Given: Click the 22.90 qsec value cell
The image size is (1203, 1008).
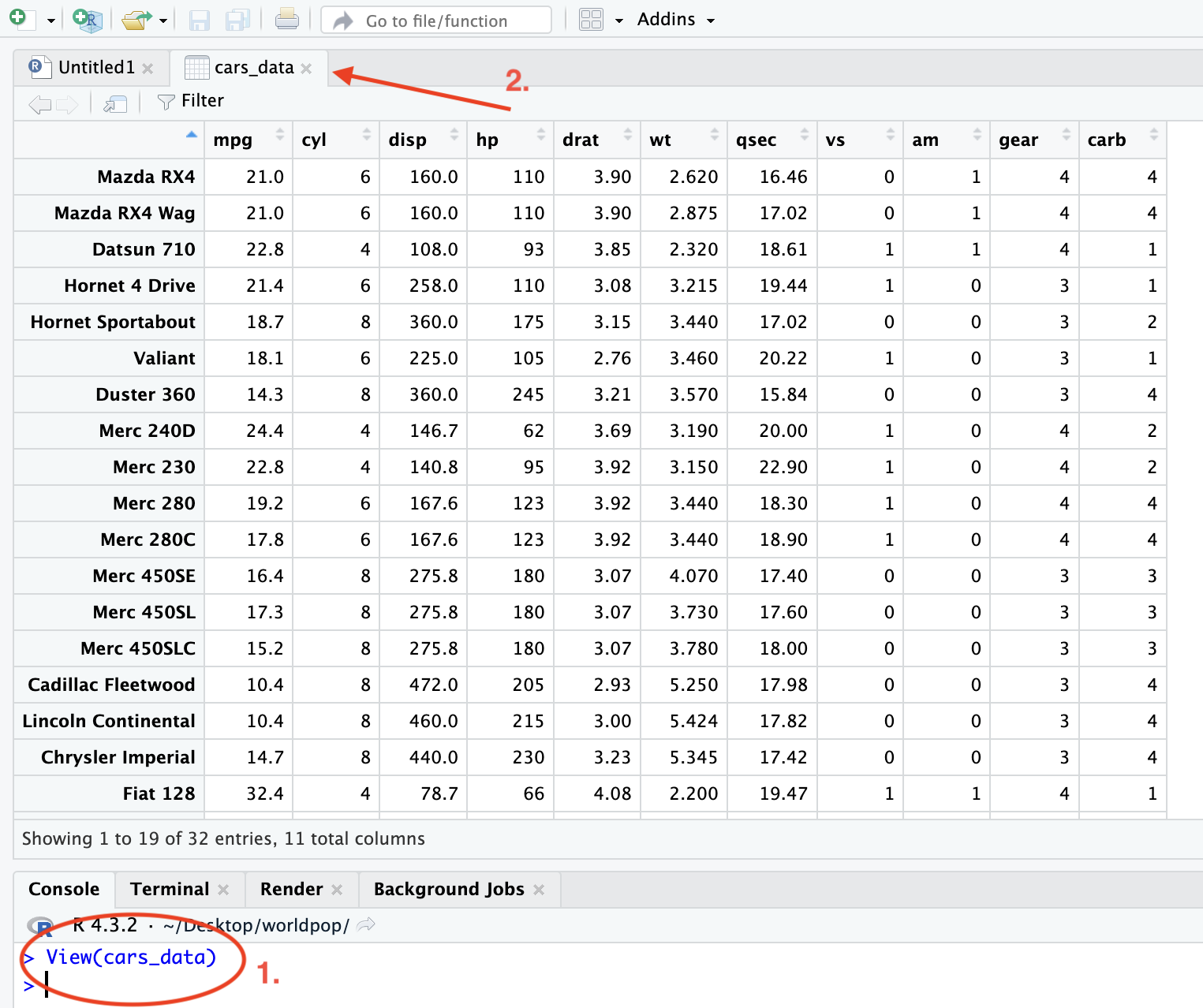Looking at the screenshot, I should point(772,467).
